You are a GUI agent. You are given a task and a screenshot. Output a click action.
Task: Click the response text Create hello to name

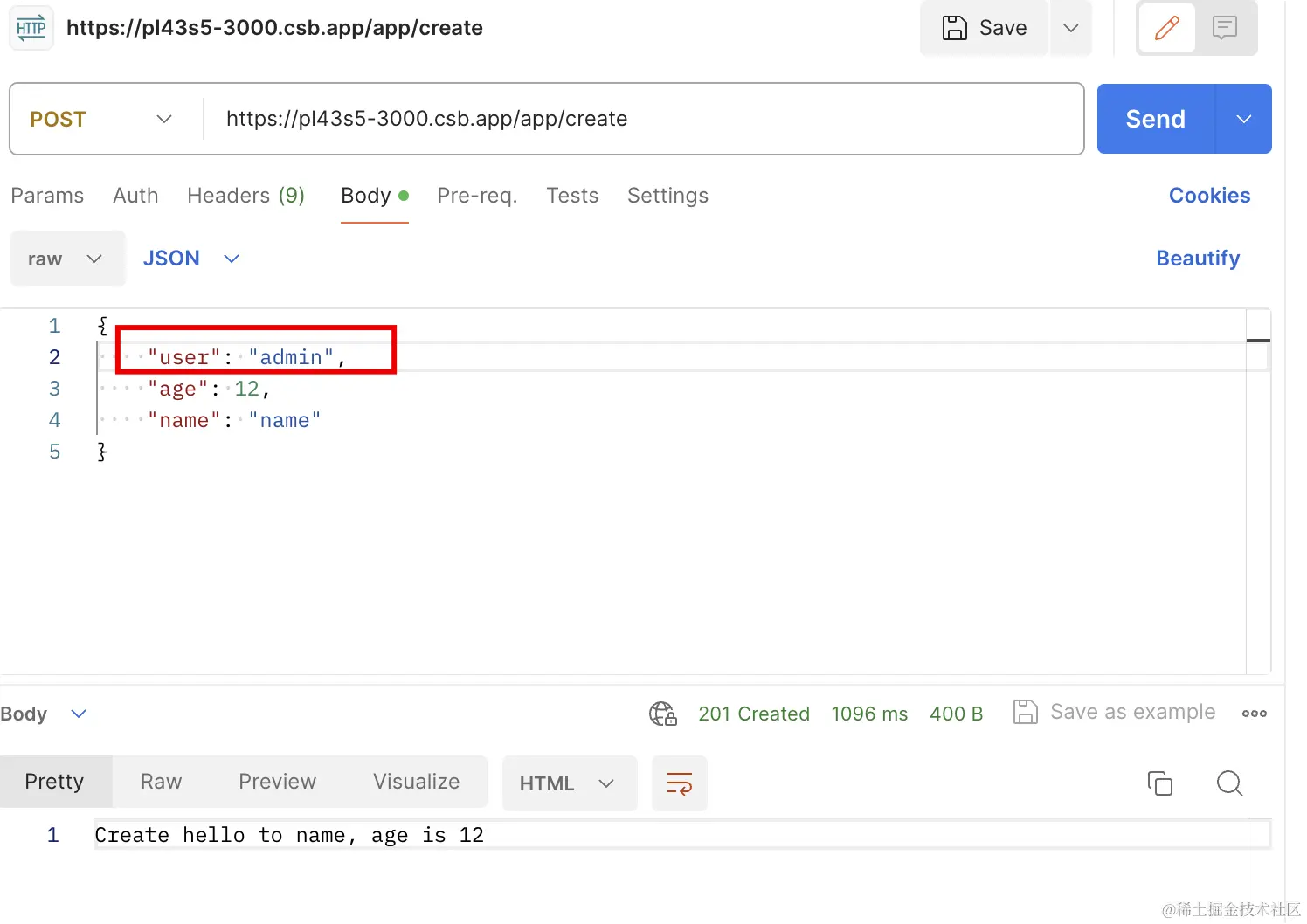[289, 835]
